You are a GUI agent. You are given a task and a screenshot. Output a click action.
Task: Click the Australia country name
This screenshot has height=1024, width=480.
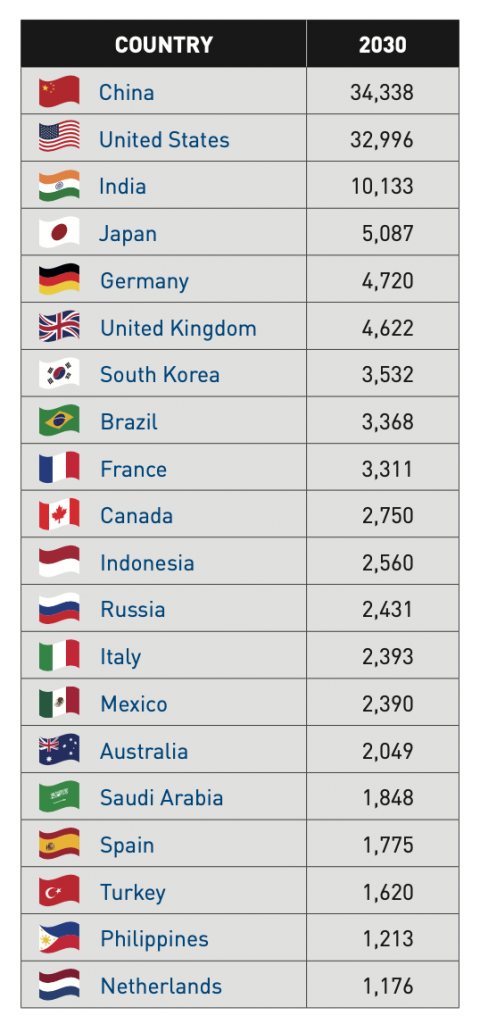pos(144,751)
